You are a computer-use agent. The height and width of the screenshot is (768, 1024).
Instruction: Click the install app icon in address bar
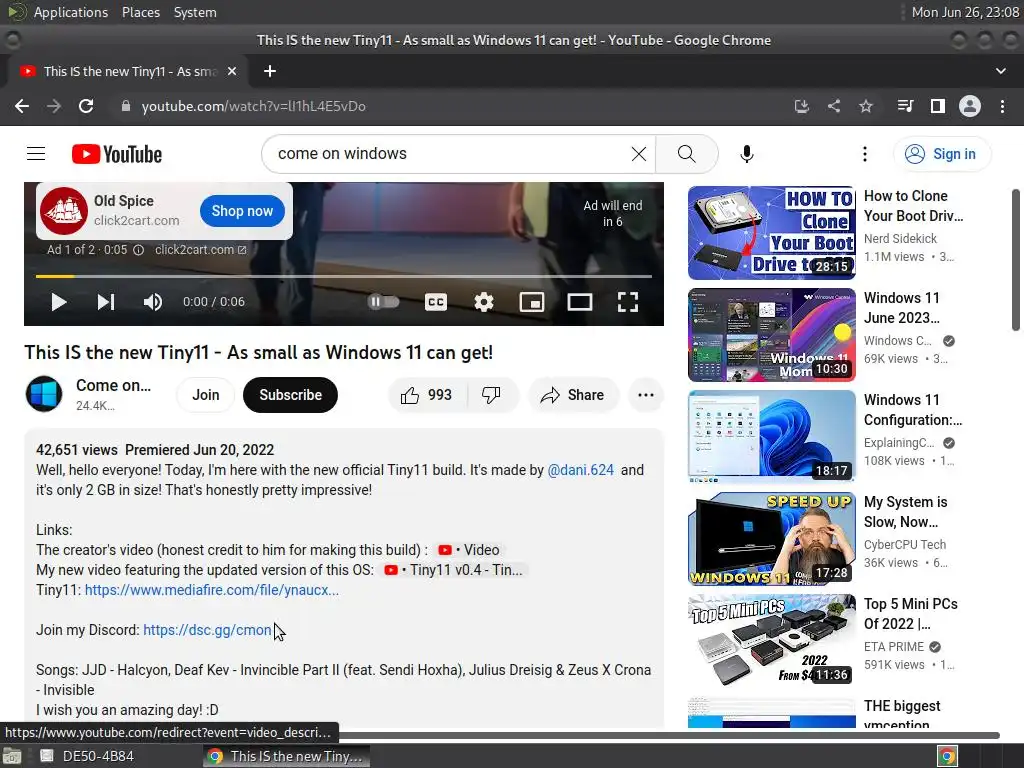pos(802,106)
